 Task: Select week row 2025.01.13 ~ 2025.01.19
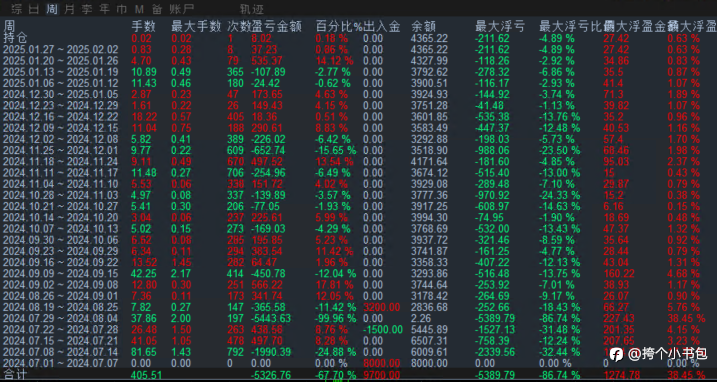point(60,72)
